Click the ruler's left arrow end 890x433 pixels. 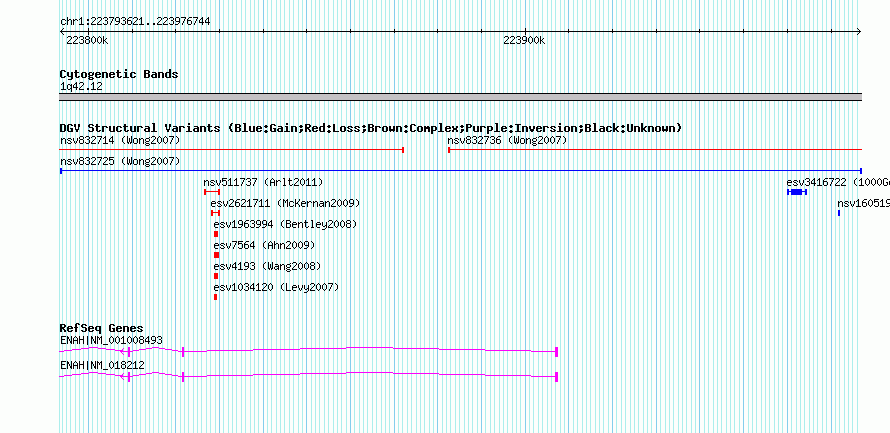(62, 31)
